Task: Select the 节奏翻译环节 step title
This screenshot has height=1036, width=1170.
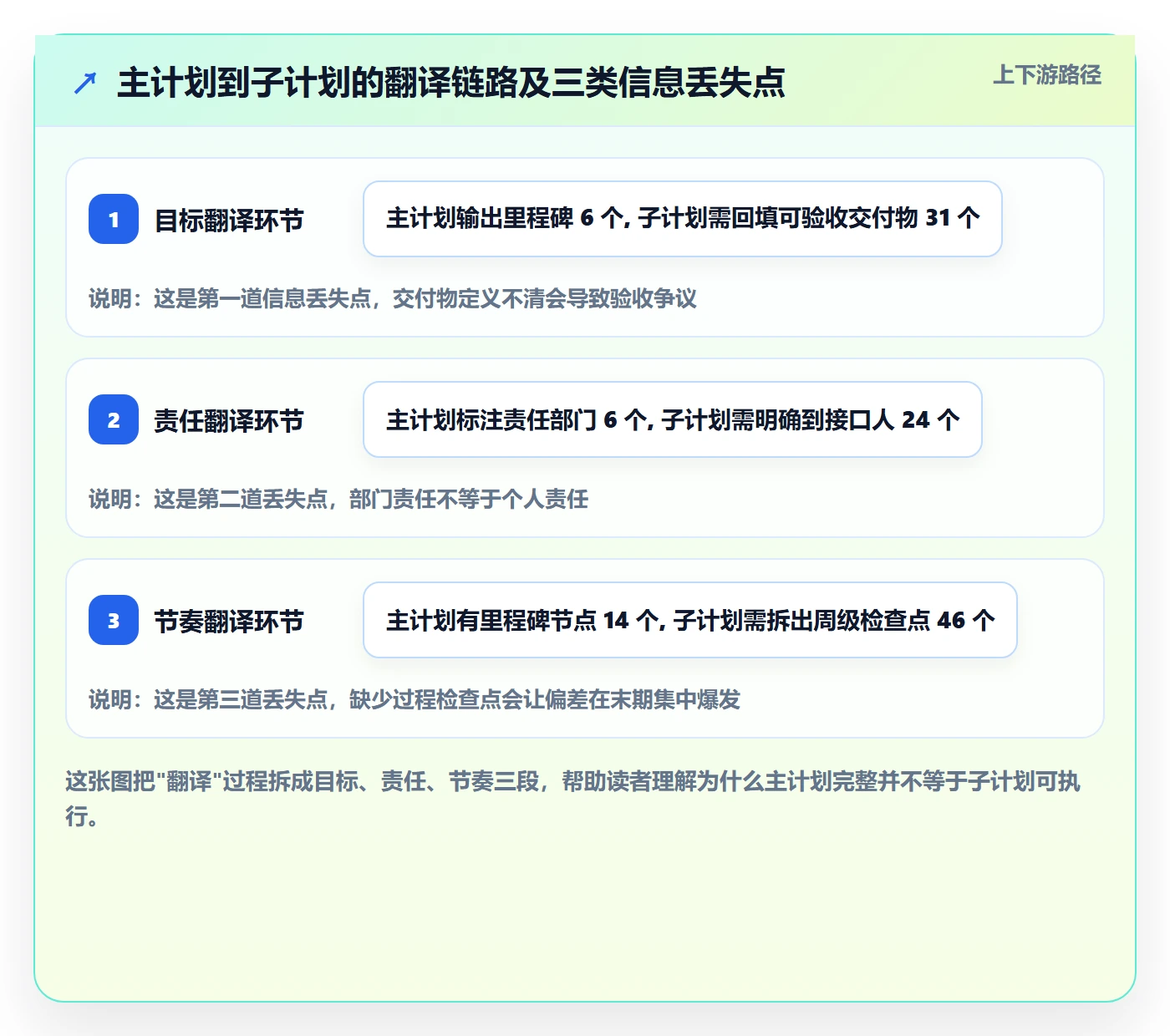Action: 229,621
